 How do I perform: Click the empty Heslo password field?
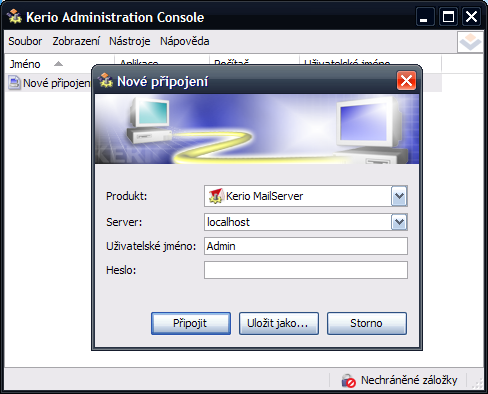click(x=306, y=270)
